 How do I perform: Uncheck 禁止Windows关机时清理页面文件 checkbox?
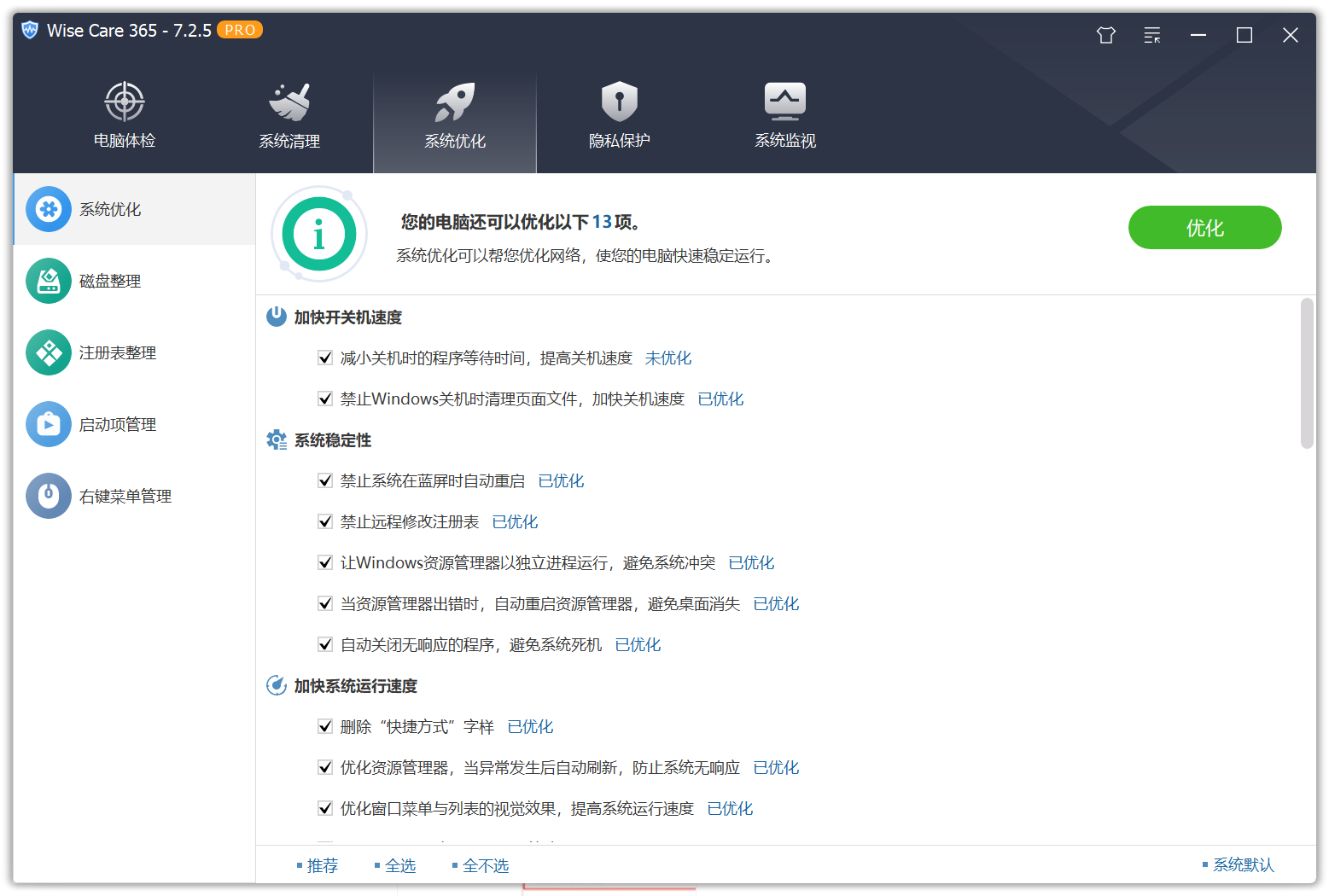point(325,399)
